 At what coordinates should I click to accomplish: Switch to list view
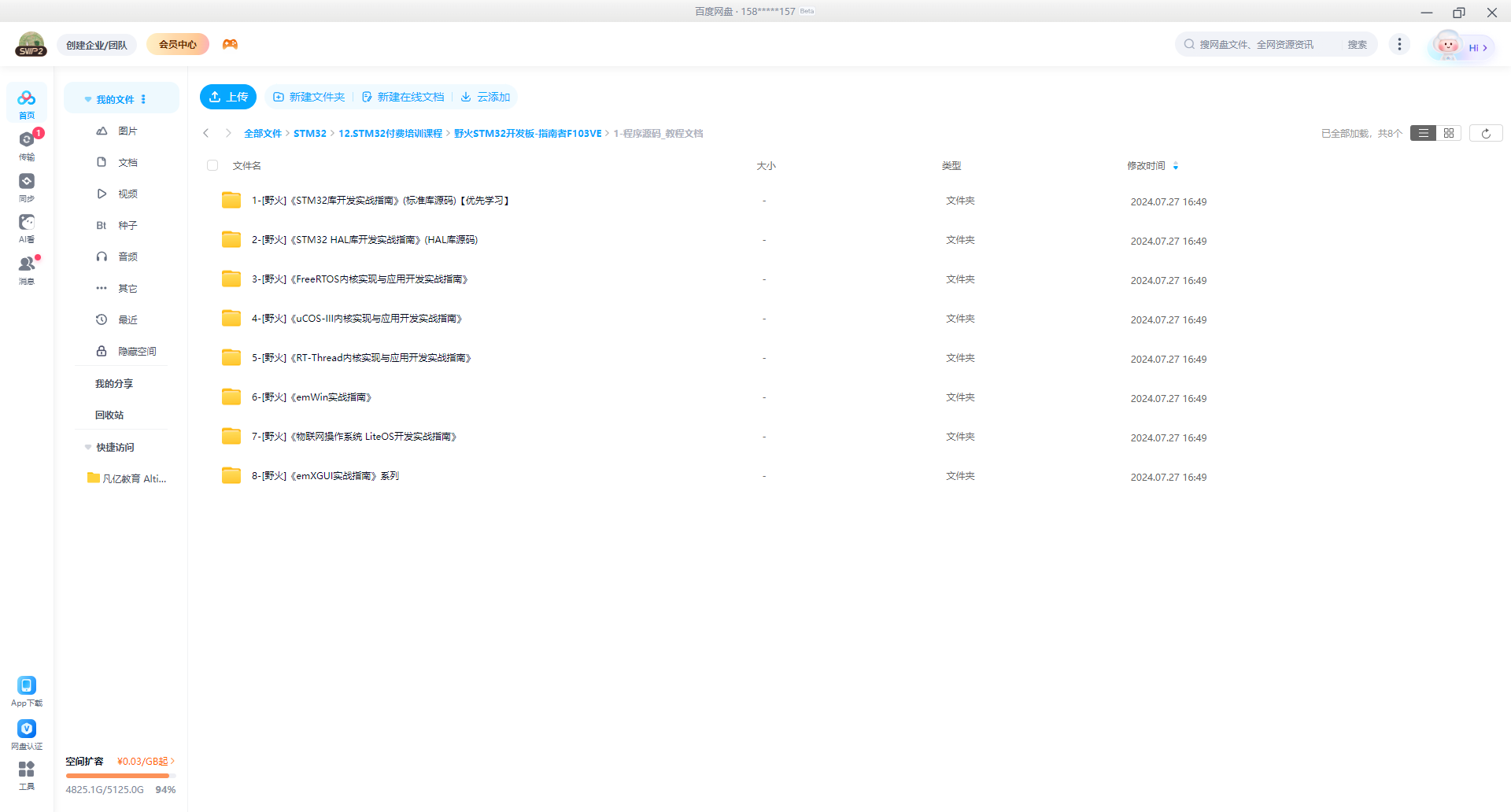[1423, 133]
